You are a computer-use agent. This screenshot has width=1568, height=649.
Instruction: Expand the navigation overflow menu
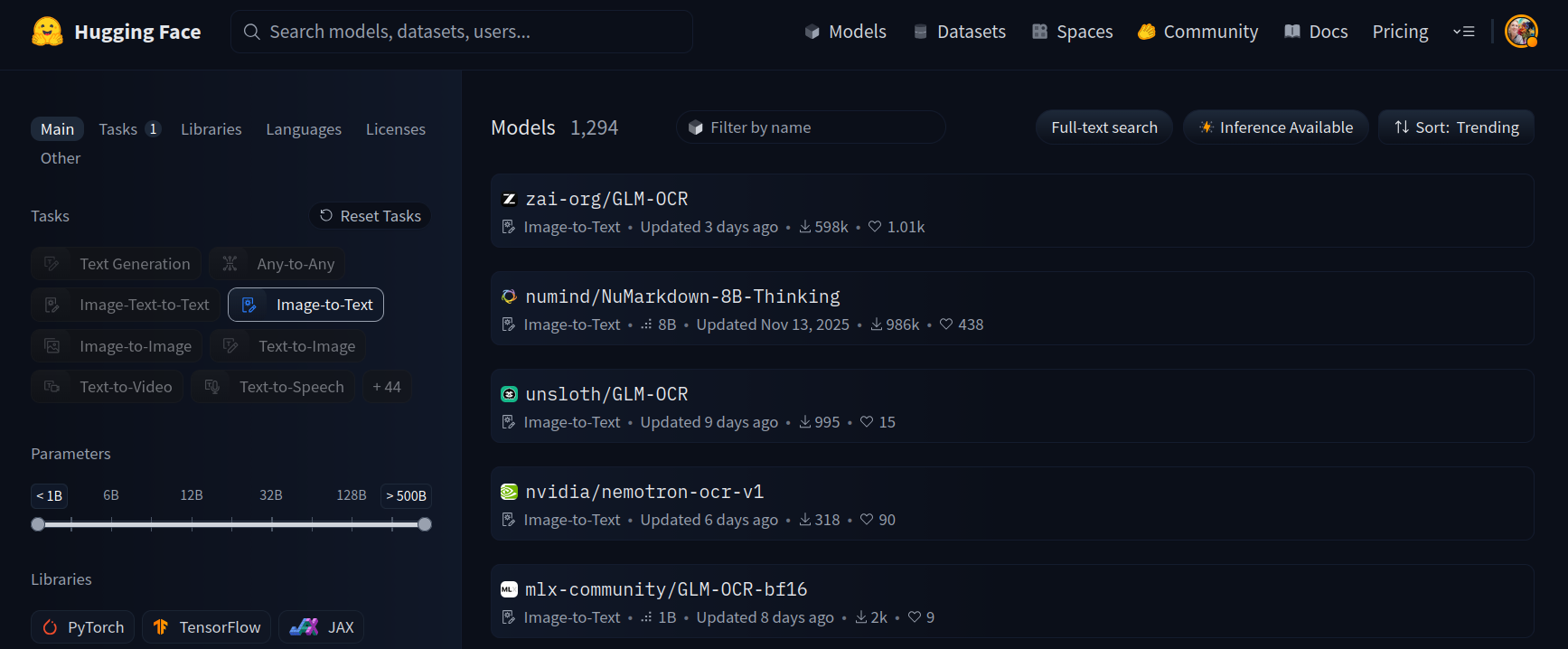pos(1463,32)
